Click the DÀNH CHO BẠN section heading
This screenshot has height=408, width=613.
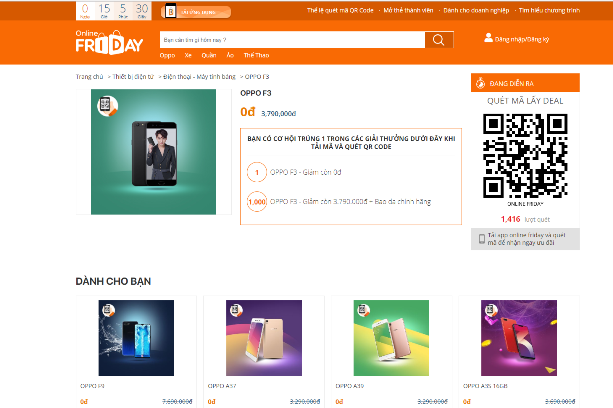point(113,281)
